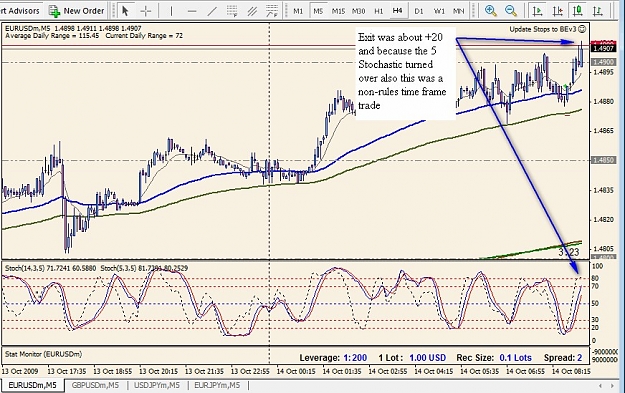The width and height of the screenshot is (625, 393).
Task: Choose the horizontal line drawing tool
Action: pyautogui.click(x=192, y=11)
